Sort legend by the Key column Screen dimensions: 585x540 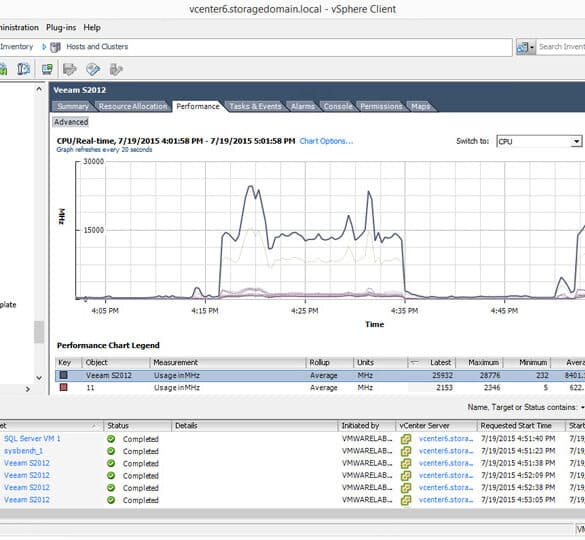69,362
